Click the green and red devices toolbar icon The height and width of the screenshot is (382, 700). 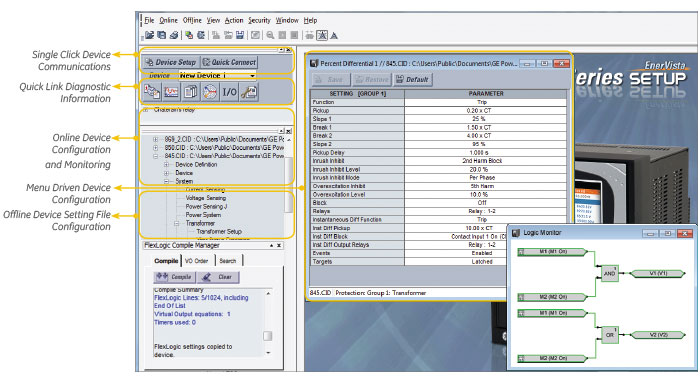point(189,35)
